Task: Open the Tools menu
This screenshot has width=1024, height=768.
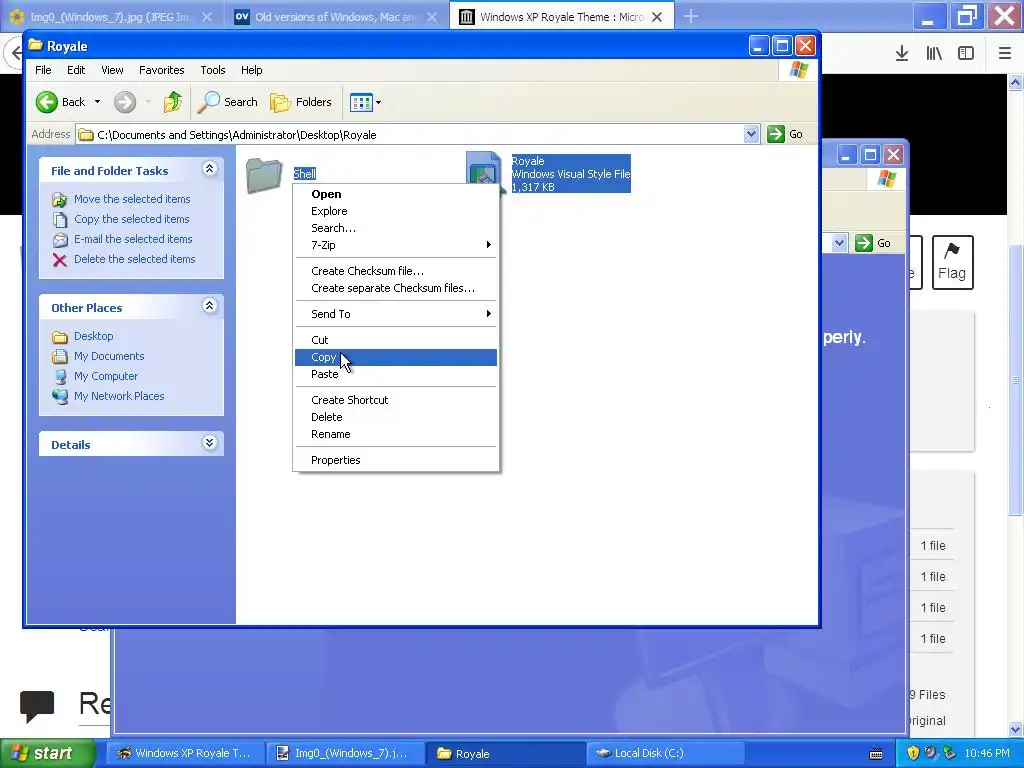Action: point(213,70)
